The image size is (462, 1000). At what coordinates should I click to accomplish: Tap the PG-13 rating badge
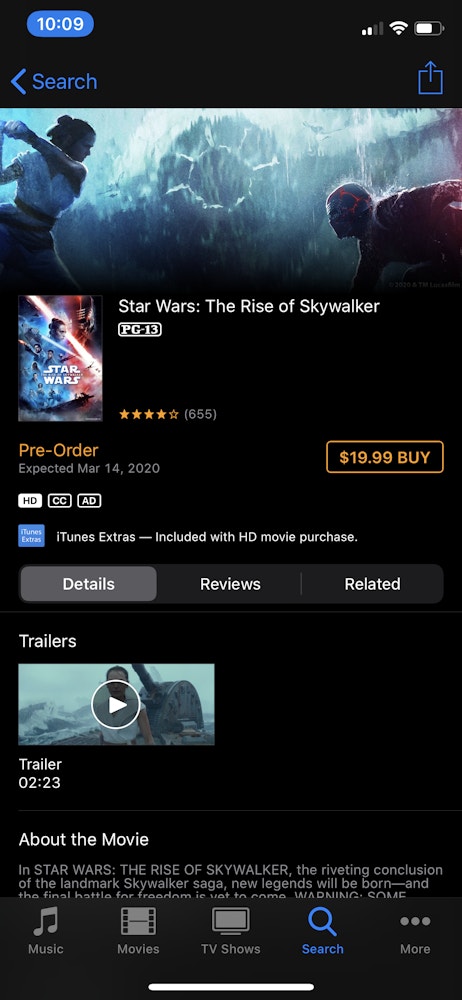point(140,329)
